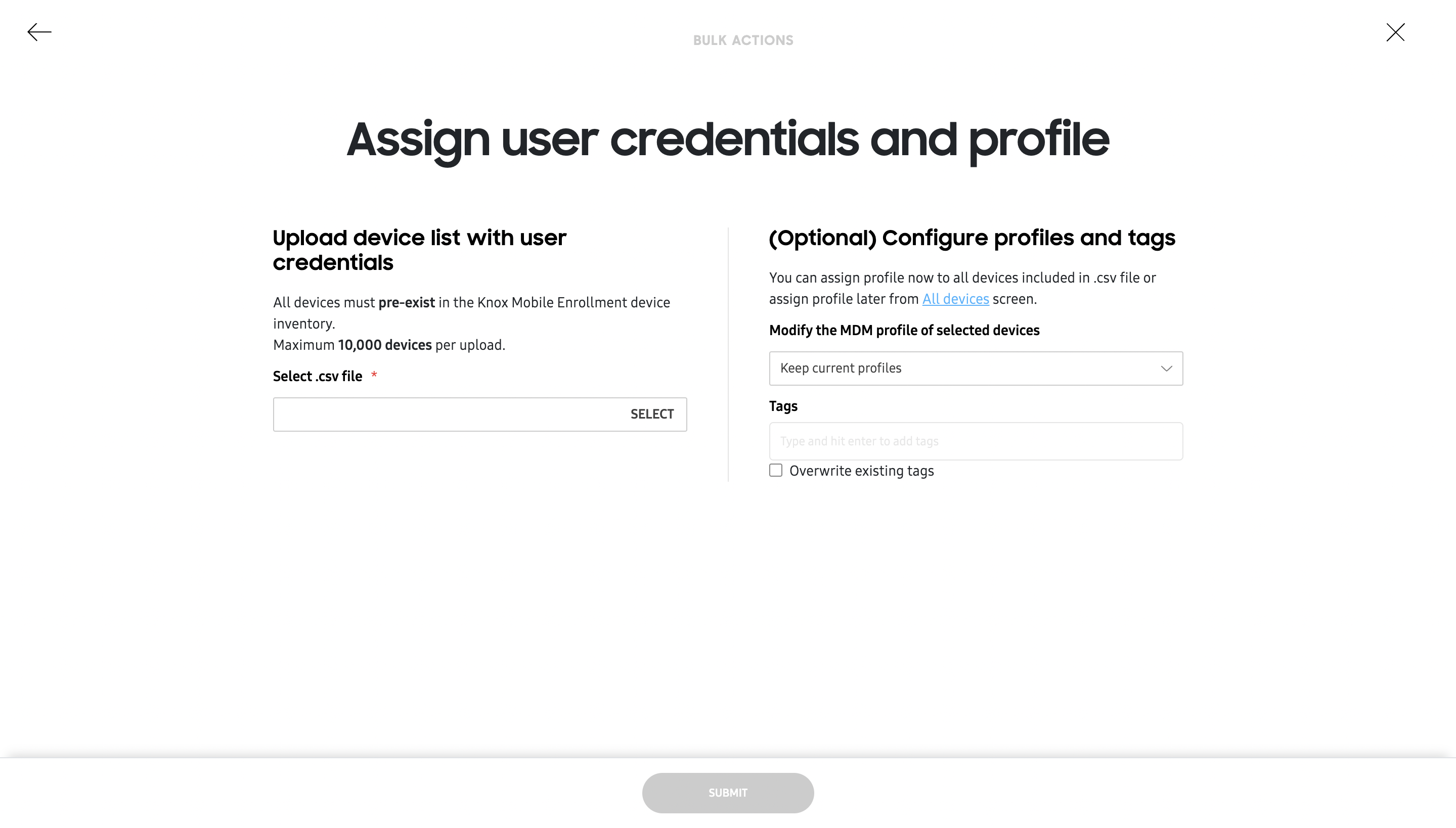Click the chevron arrow of MDM profile dropdown
The image size is (1456, 828).
click(x=1166, y=369)
